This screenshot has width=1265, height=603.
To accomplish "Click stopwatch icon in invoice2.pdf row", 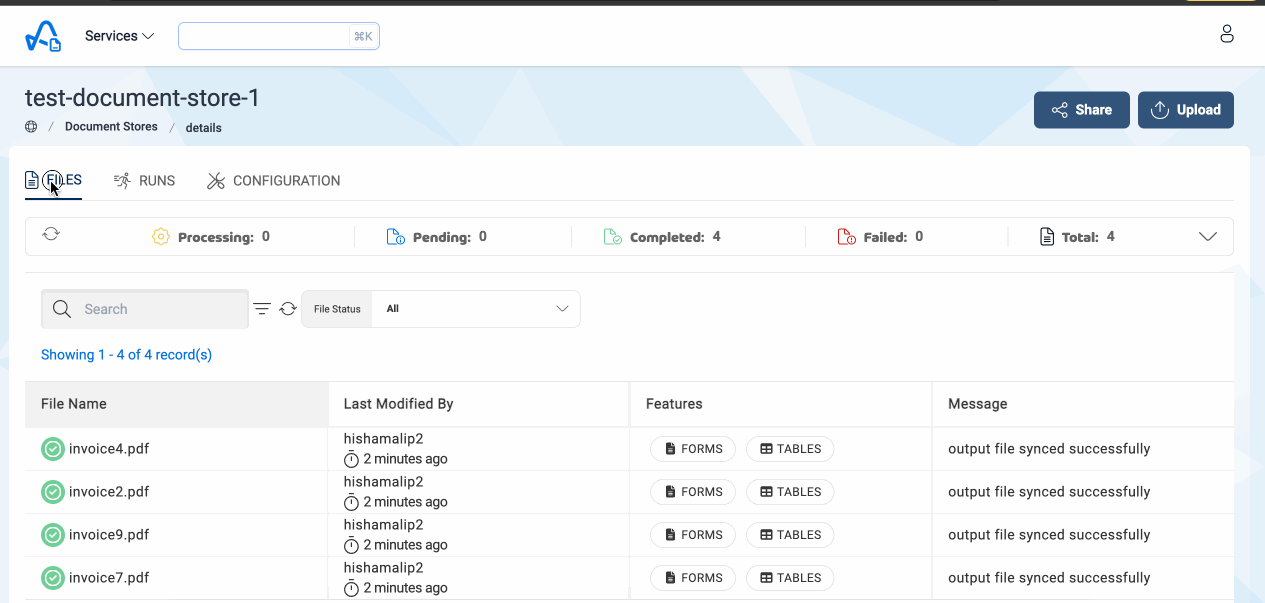I will [351, 502].
